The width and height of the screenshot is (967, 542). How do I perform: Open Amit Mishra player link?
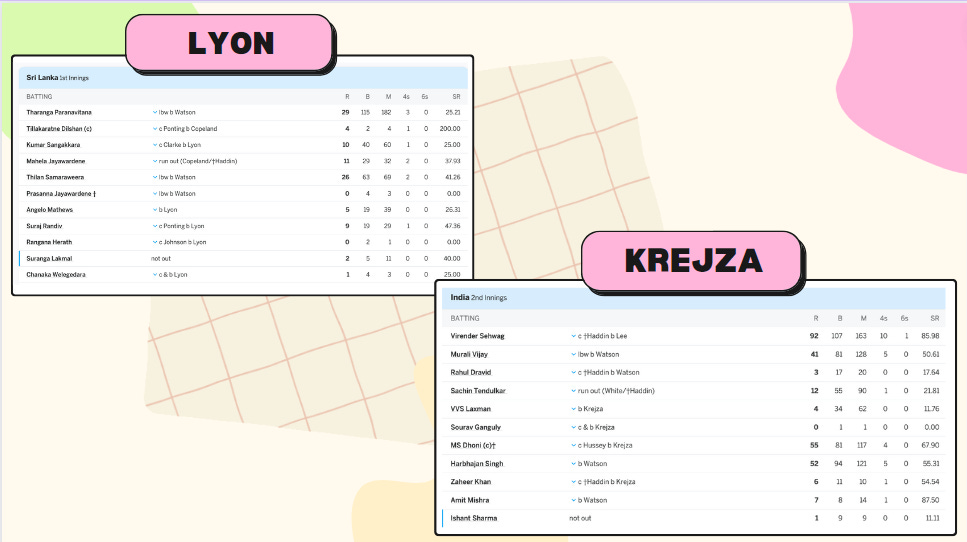(470, 500)
